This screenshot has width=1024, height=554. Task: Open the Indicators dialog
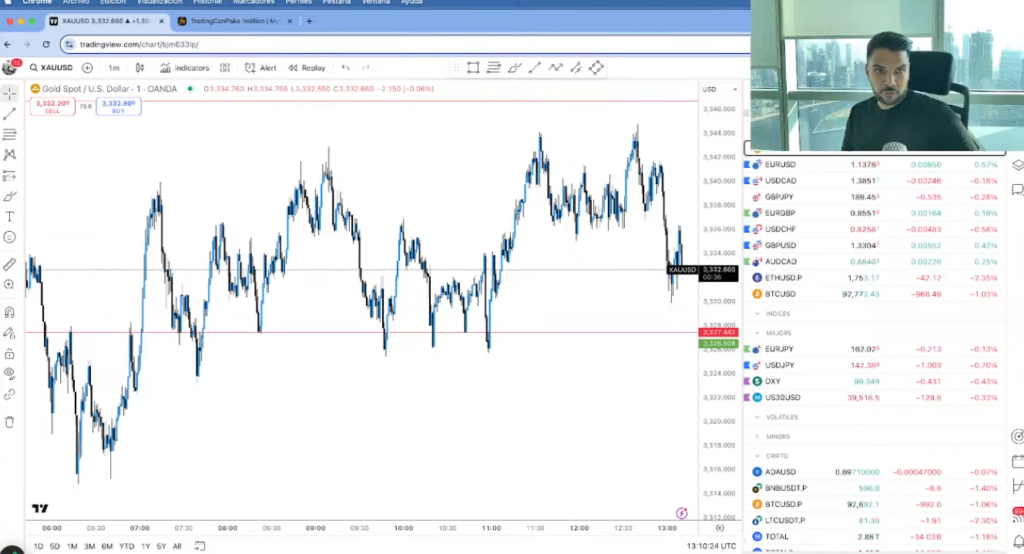coord(185,67)
